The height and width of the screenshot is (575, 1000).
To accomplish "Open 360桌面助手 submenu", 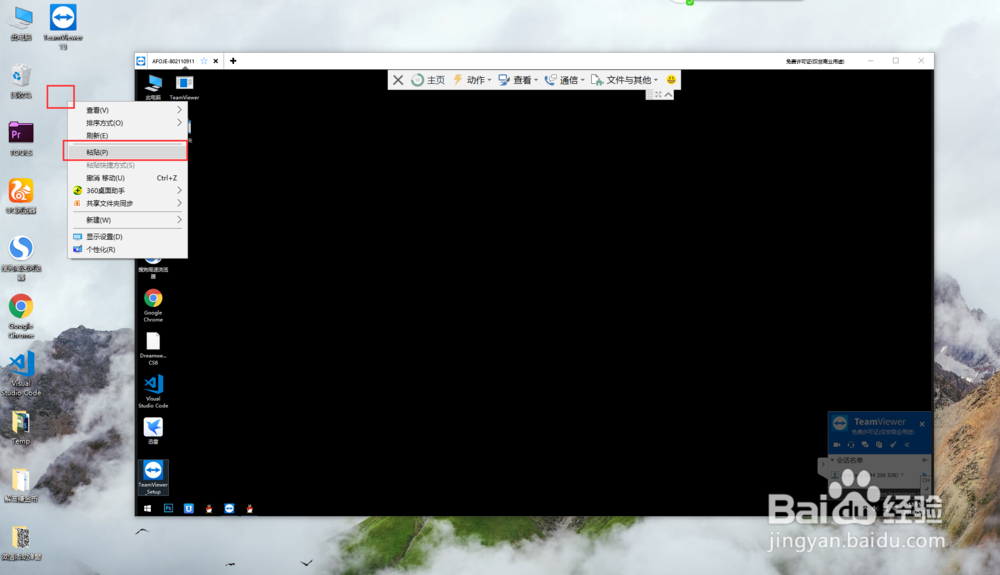I will [127, 191].
